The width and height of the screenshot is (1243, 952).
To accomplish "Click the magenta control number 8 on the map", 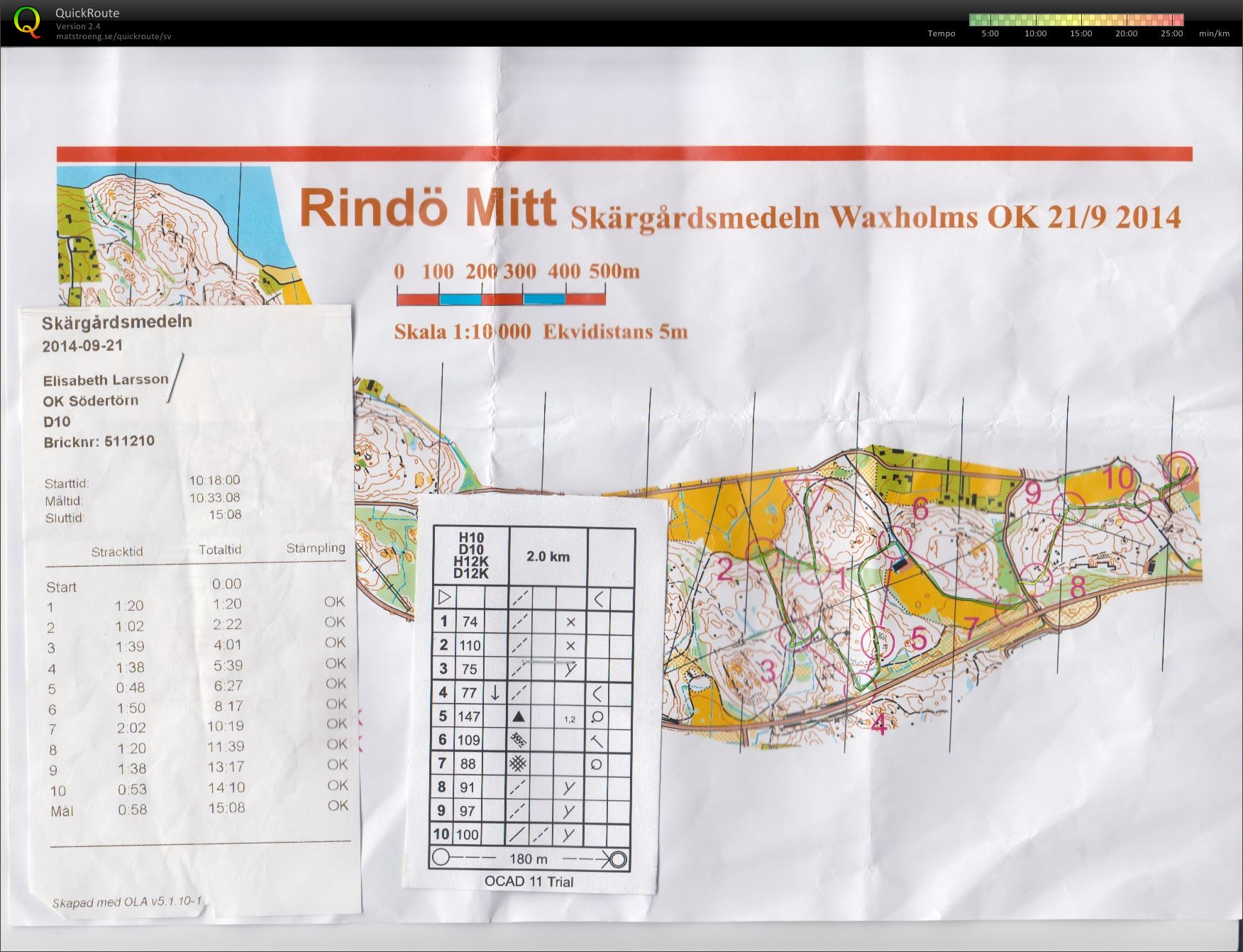I will point(1078,587).
